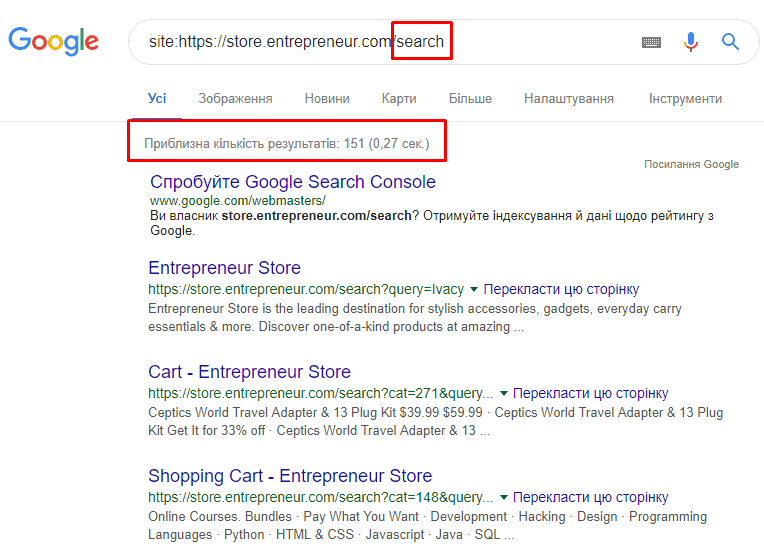
Task: Open the Google logo homepage link
Action: point(54,41)
